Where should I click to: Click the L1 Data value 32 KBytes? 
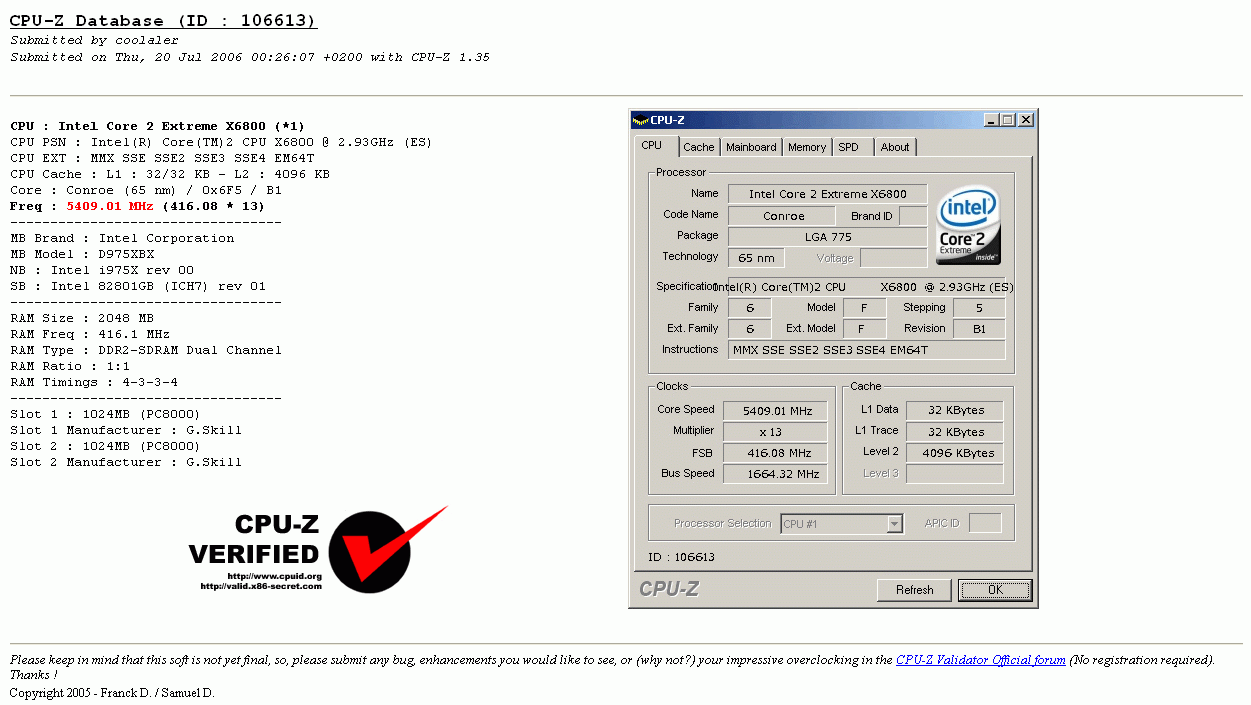click(954, 410)
